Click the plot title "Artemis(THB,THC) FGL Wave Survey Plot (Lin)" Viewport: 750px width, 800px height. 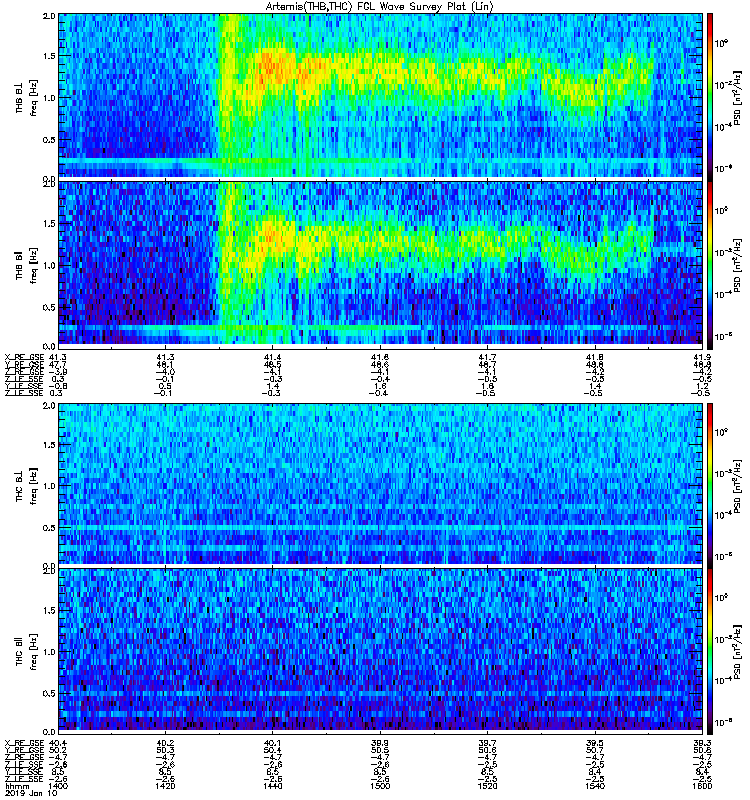tap(380, 7)
